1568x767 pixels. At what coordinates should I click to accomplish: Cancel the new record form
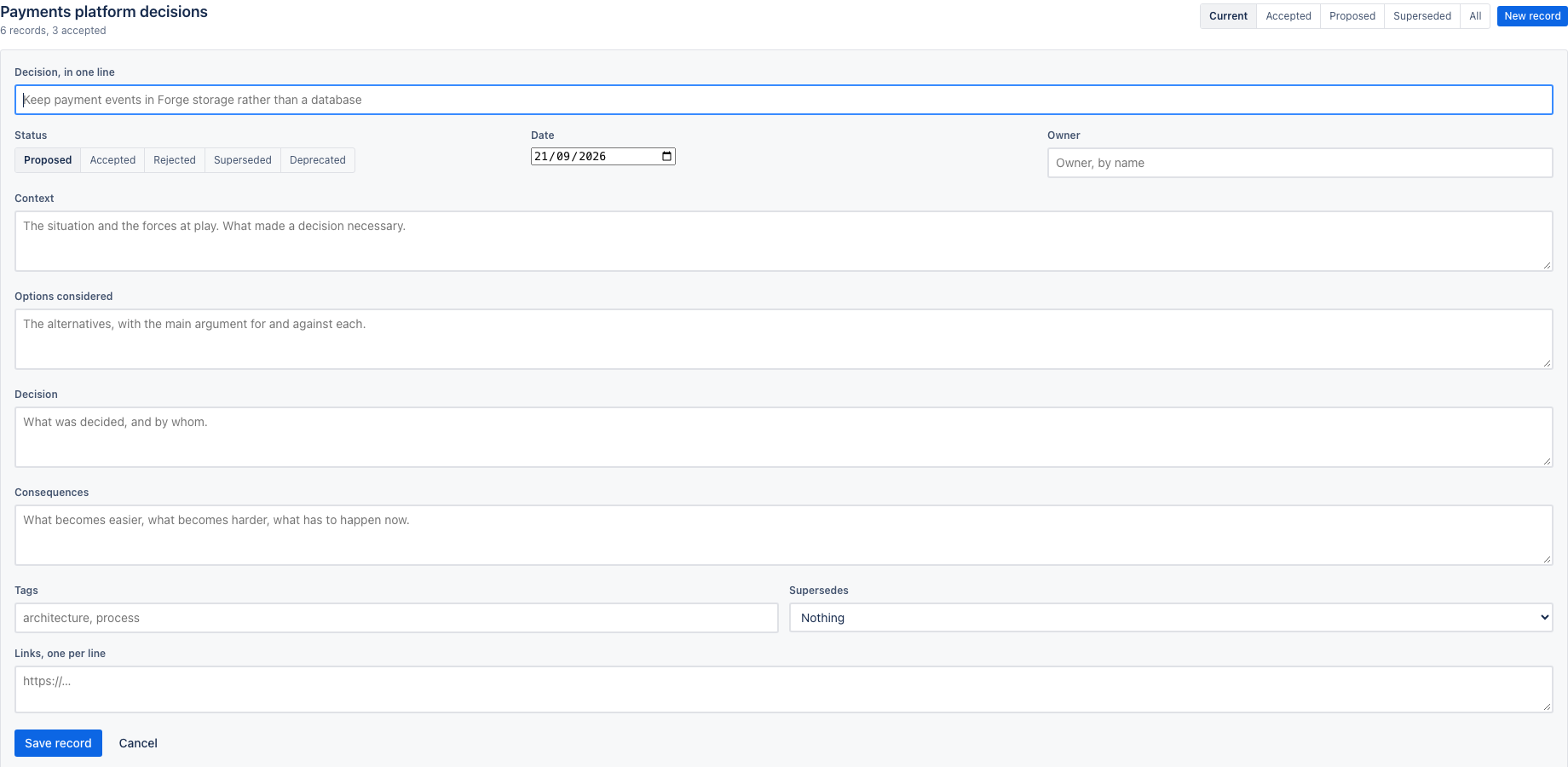pyautogui.click(x=138, y=743)
